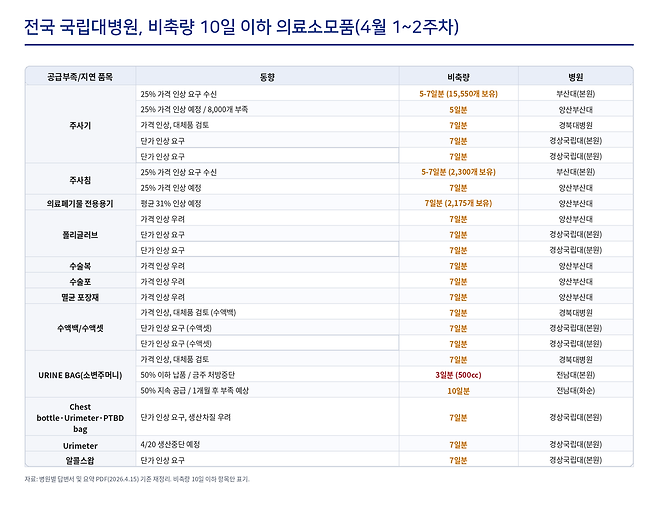Click the '알콜스왑' item cell
658x506 pixels.
coord(80,460)
